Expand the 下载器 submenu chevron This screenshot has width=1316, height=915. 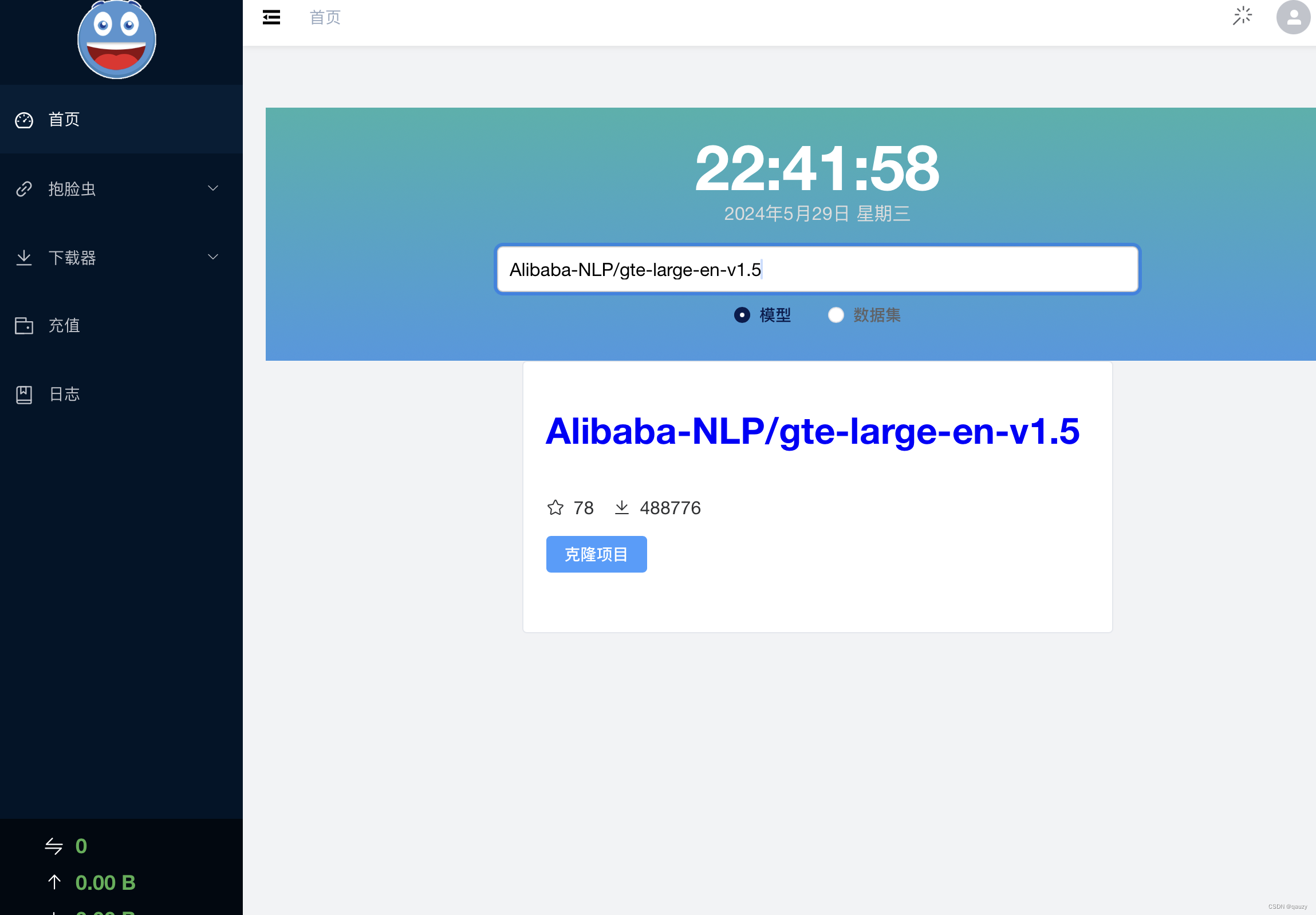(x=212, y=257)
